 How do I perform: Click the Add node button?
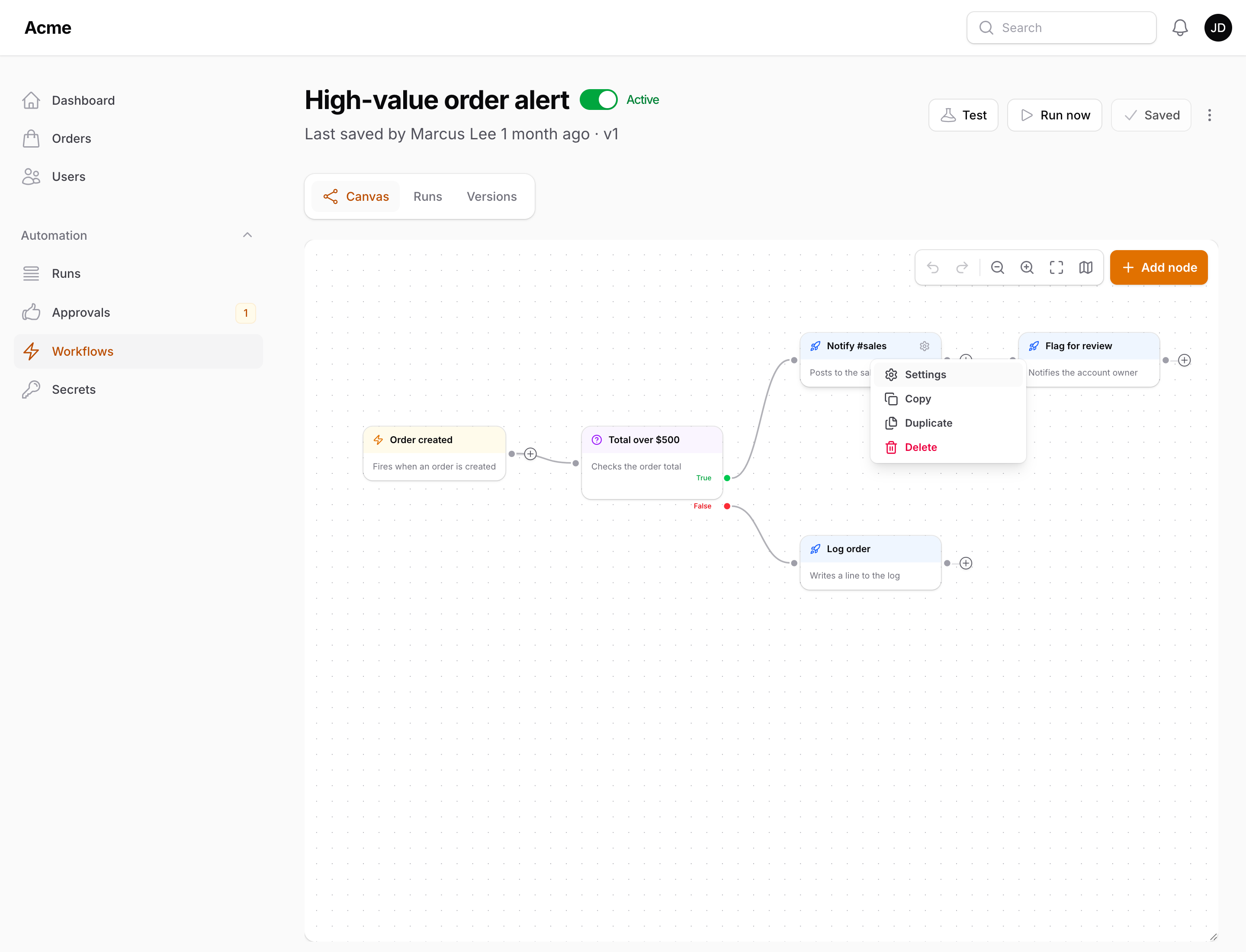pos(1159,267)
